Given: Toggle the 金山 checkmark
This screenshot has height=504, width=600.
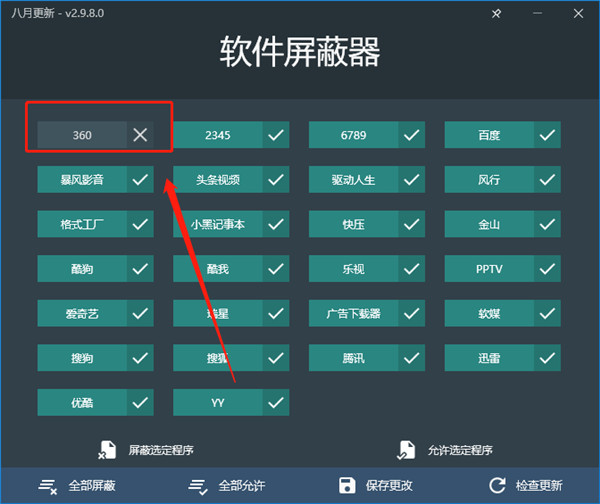Looking at the screenshot, I should (x=547, y=224).
